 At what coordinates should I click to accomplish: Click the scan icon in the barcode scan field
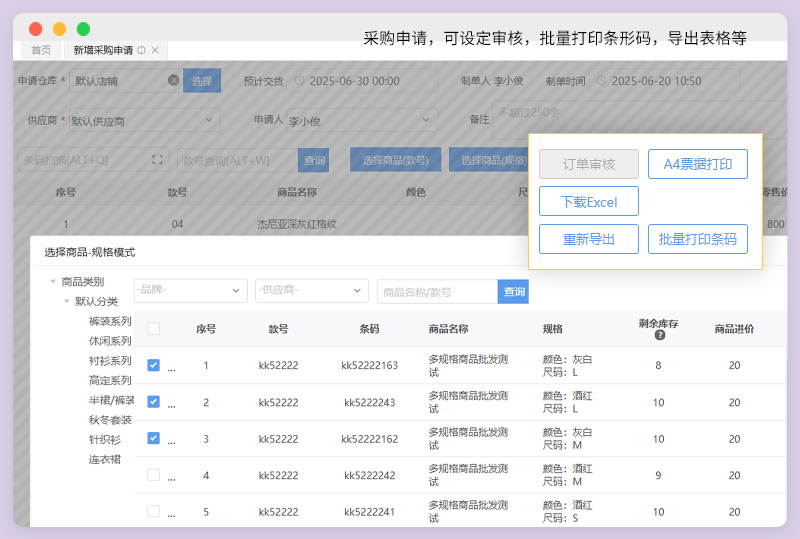158,160
